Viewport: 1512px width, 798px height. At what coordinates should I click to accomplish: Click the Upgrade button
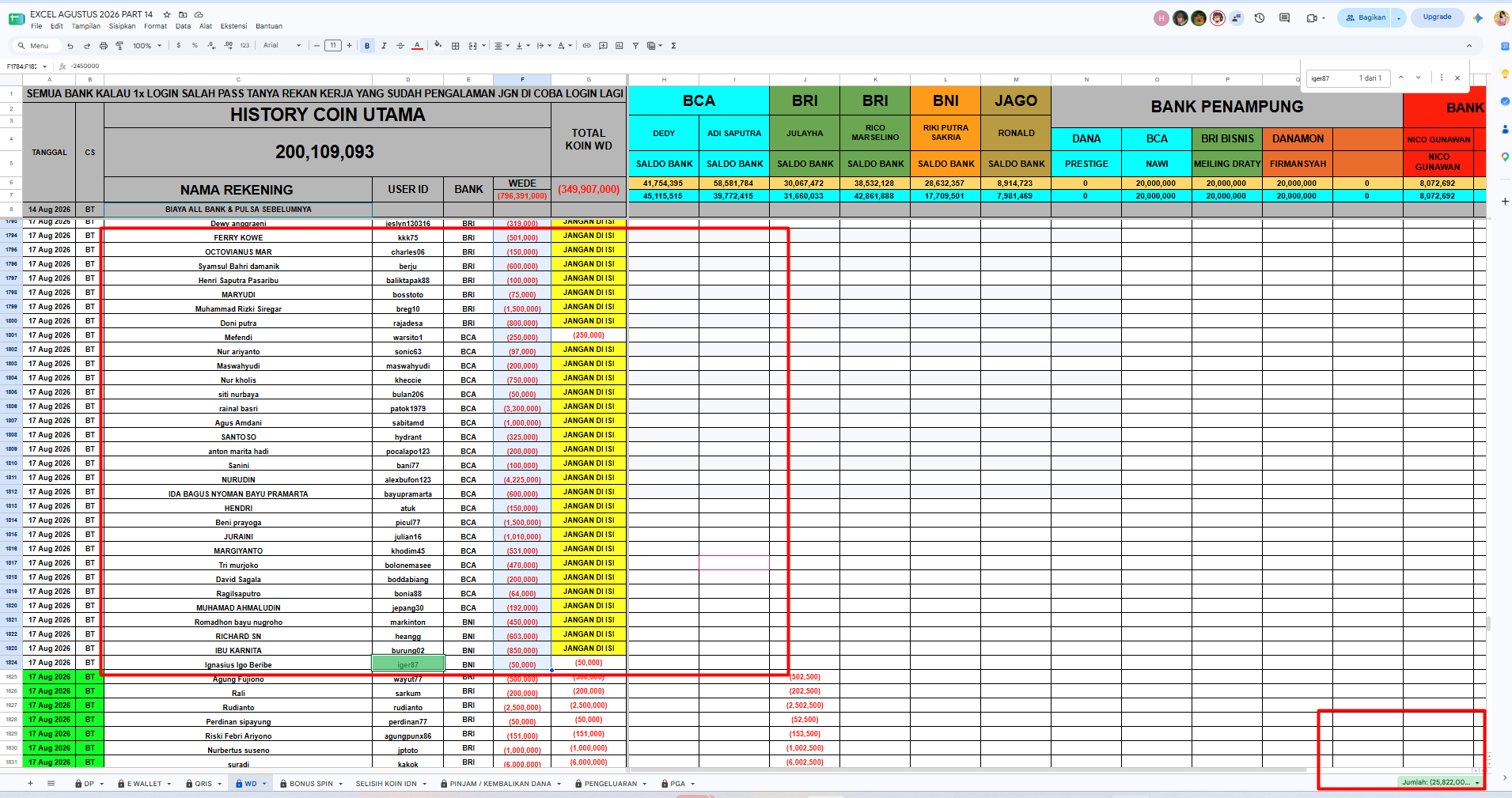(x=1437, y=17)
